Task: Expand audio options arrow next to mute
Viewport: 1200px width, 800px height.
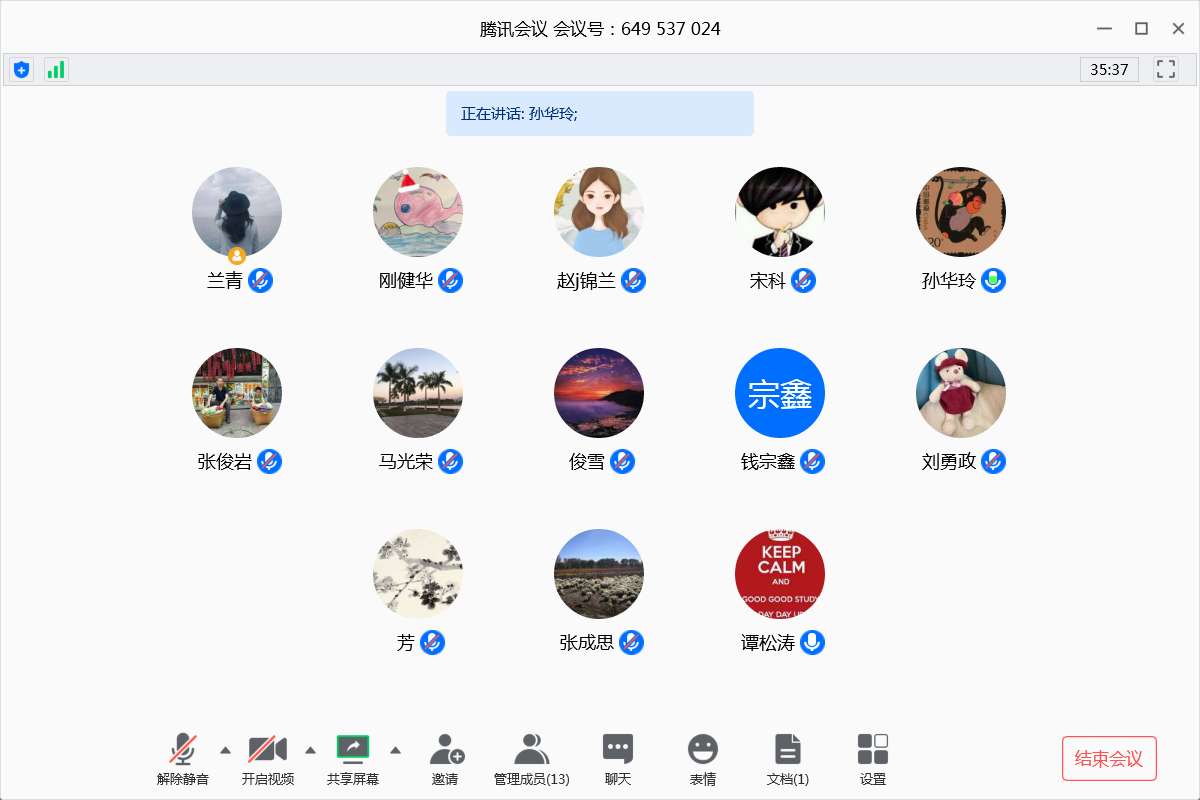Action: (225, 750)
